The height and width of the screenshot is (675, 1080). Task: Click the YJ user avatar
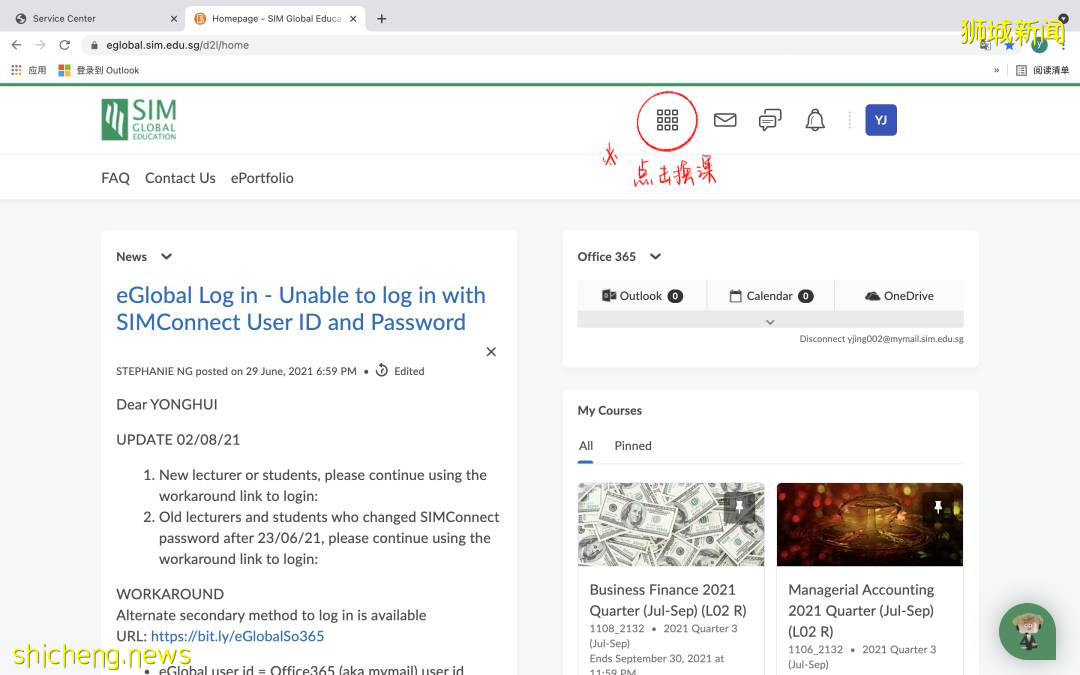[881, 121]
